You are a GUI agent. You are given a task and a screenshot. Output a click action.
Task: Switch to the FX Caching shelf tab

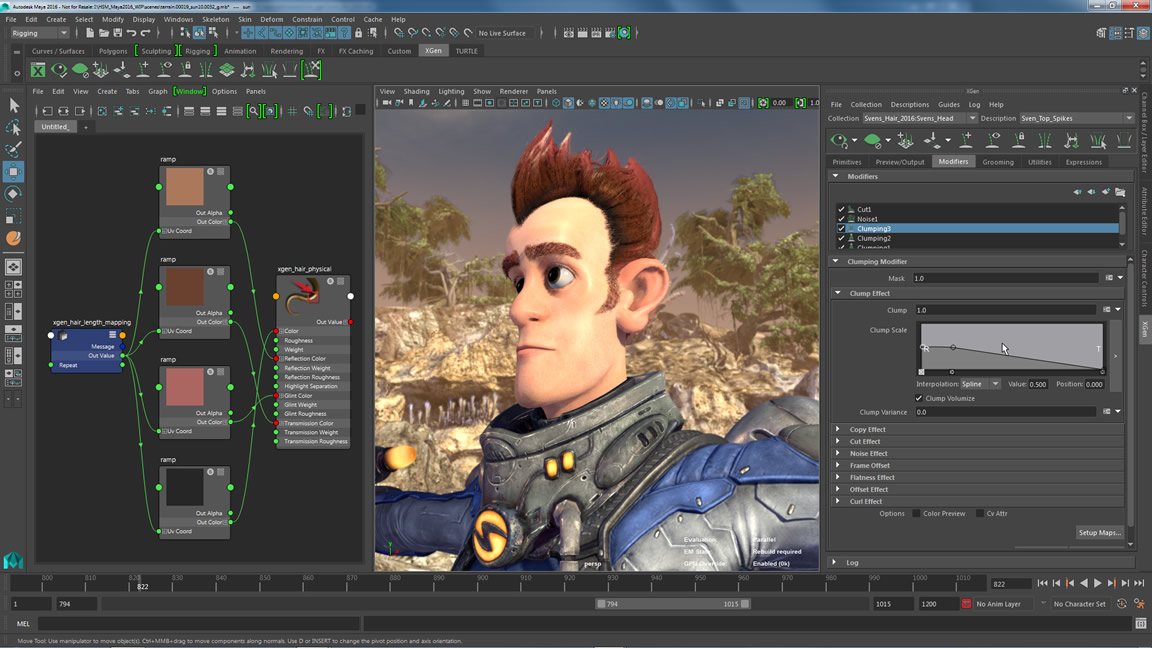356,51
